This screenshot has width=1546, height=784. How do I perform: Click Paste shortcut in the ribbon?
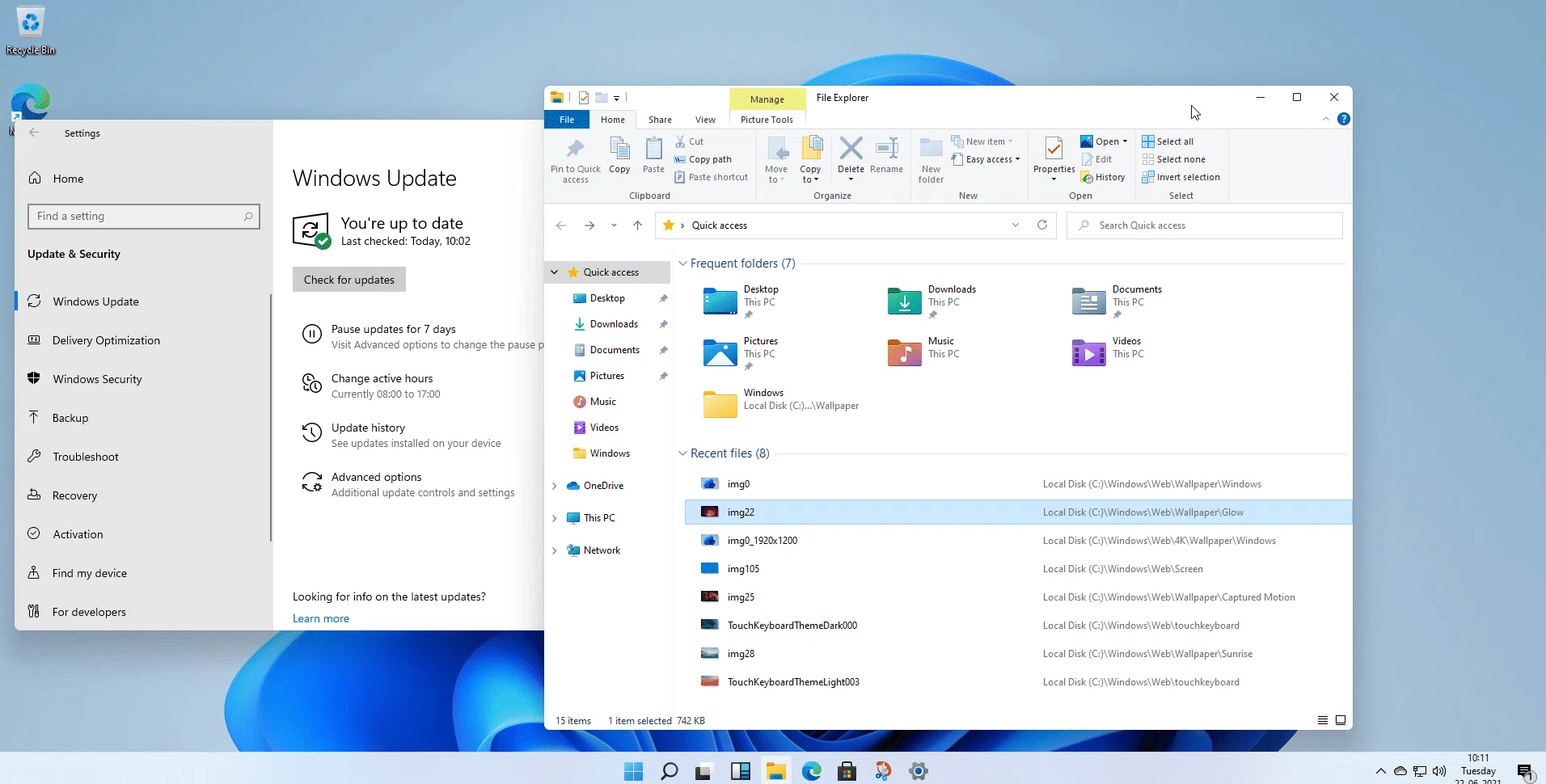[x=712, y=177]
